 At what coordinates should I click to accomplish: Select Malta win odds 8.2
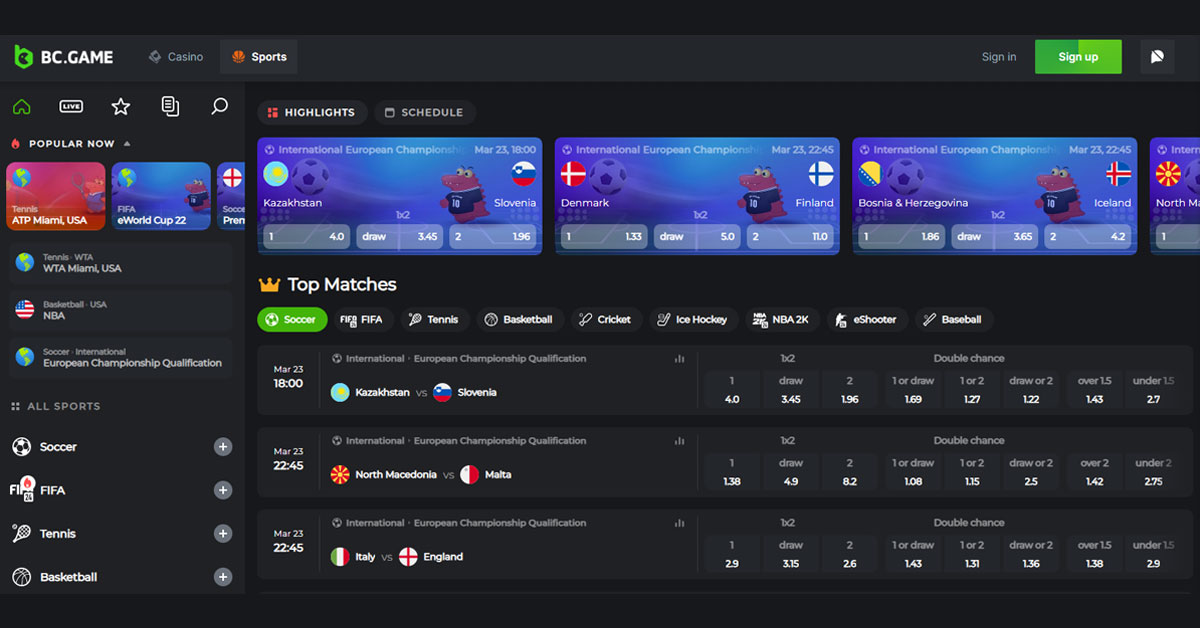pos(849,472)
